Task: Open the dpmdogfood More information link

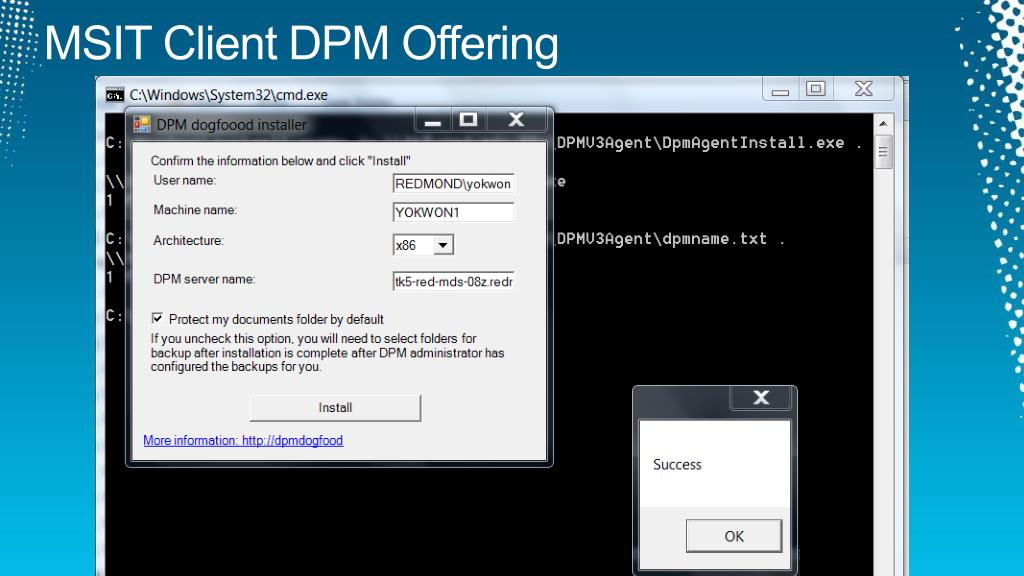Action: (243, 440)
